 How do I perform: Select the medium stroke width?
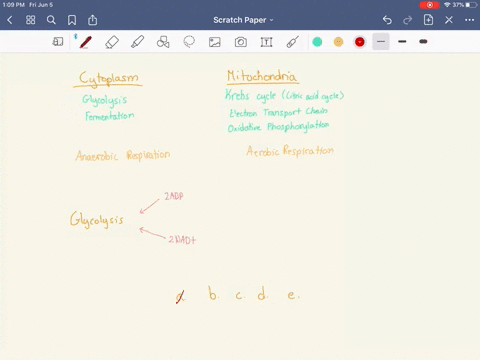pos(402,42)
